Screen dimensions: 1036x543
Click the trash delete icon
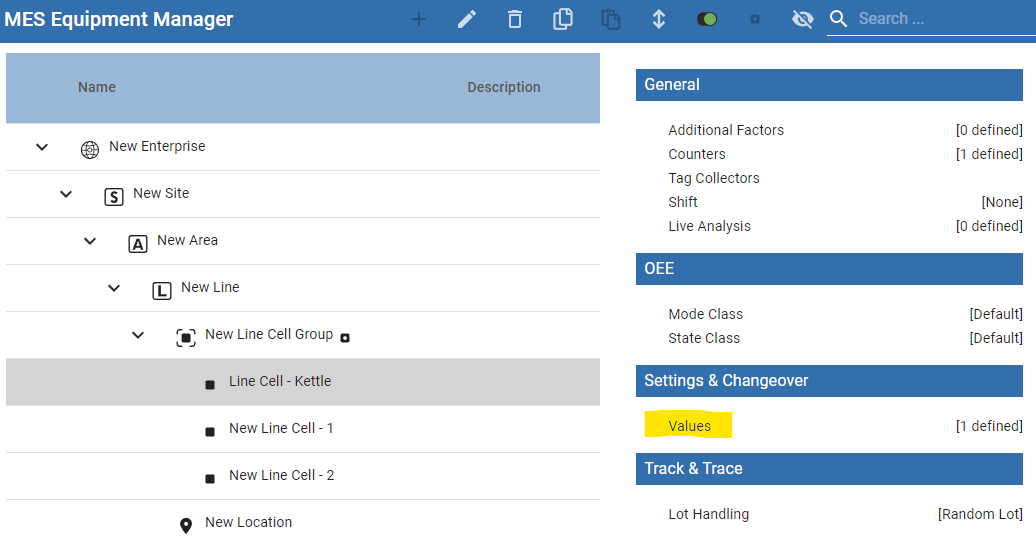coord(515,19)
